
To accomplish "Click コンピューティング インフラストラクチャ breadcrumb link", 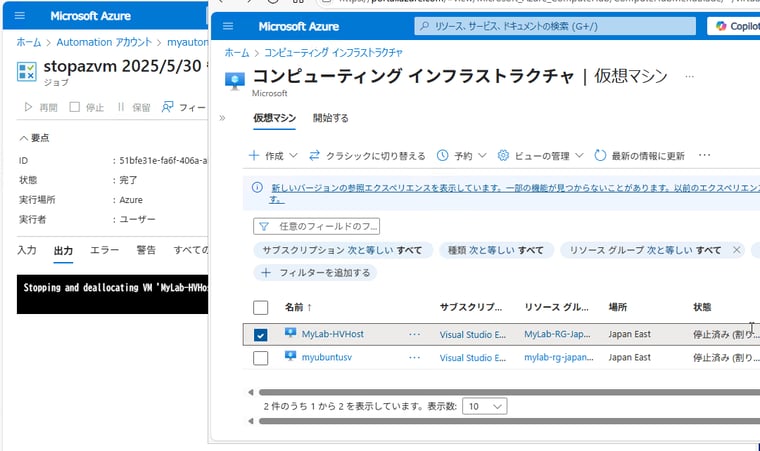I will click(333, 52).
